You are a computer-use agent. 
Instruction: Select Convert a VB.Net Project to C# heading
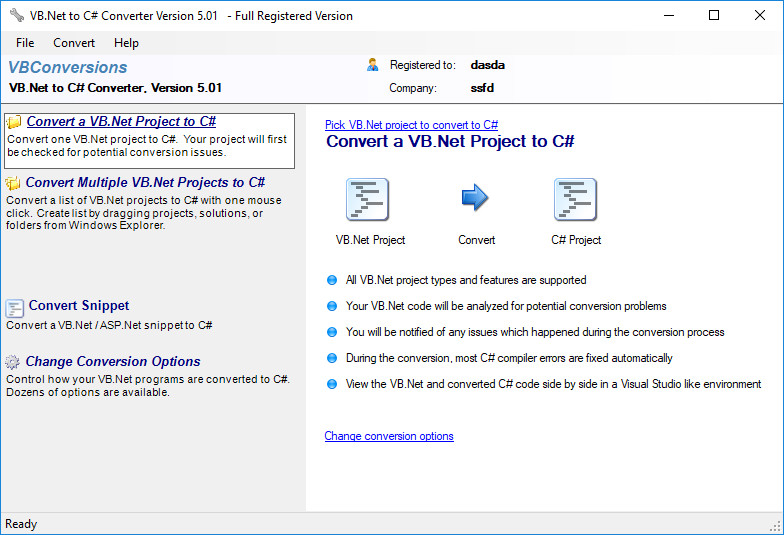121,122
